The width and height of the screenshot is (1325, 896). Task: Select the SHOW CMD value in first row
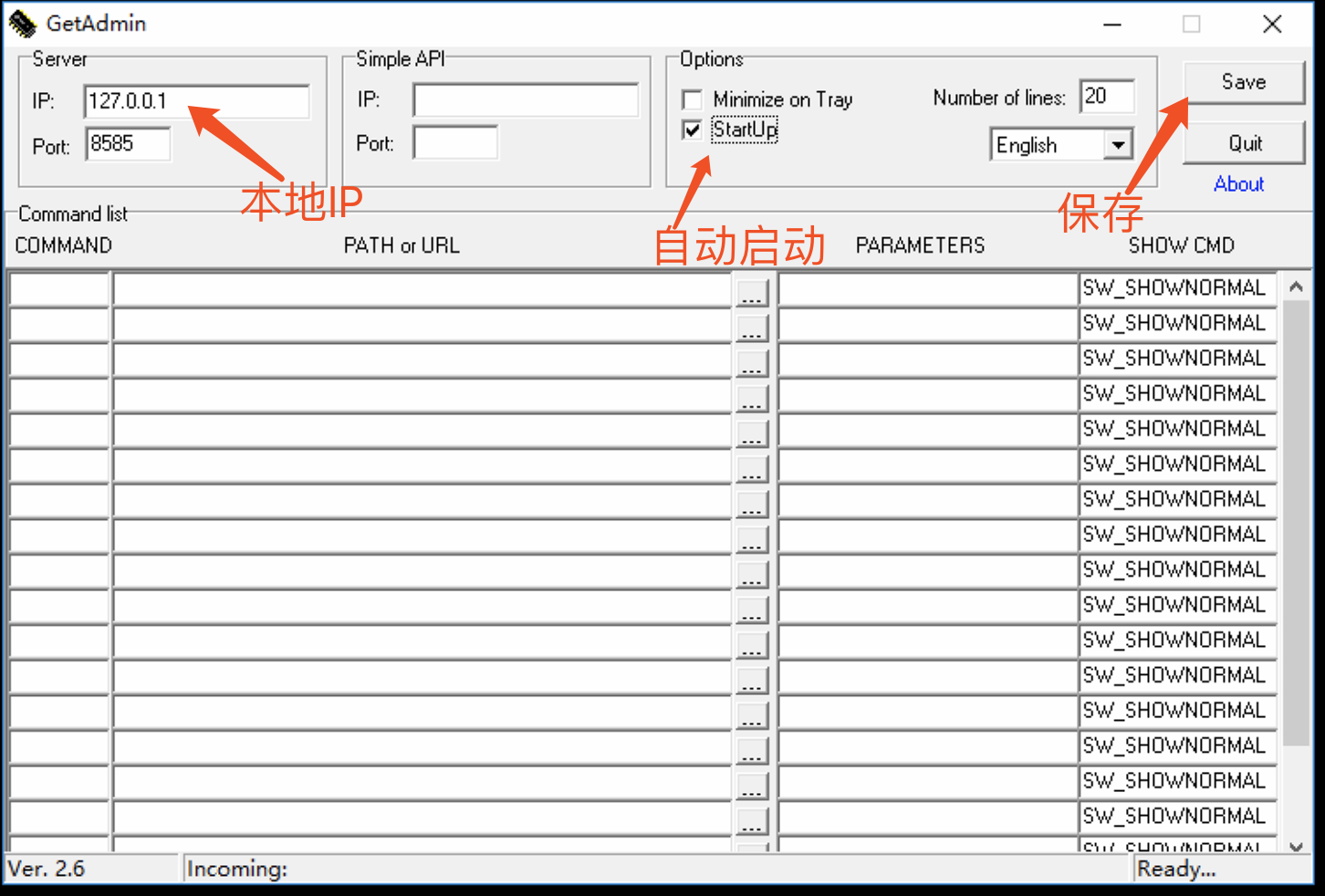click(x=1175, y=288)
